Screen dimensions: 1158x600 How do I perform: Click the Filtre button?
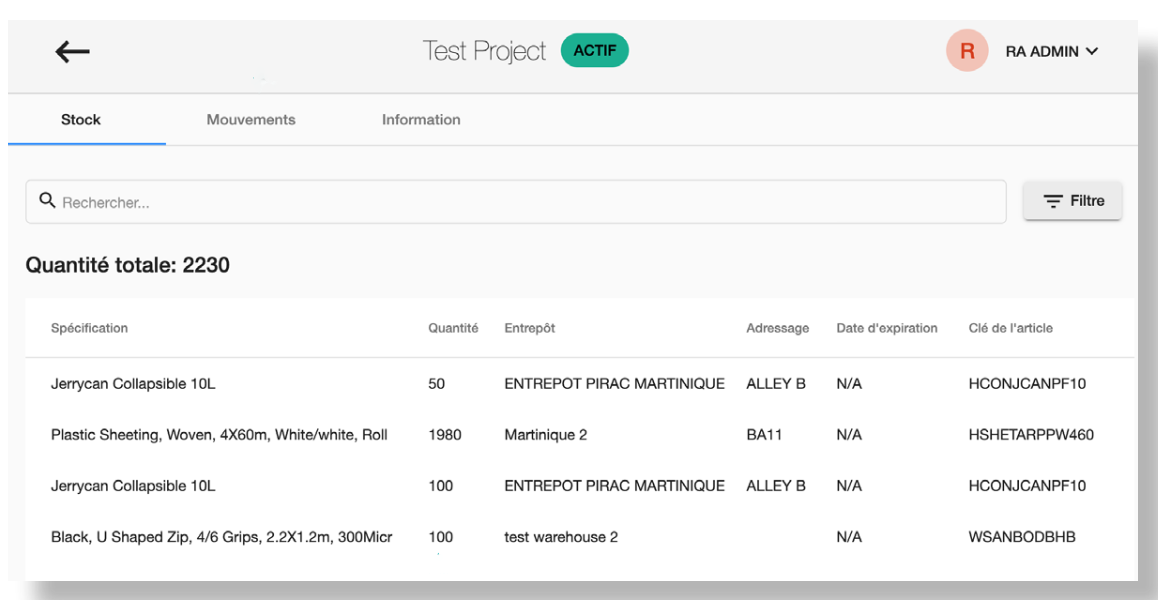[x=1072, y=201]
